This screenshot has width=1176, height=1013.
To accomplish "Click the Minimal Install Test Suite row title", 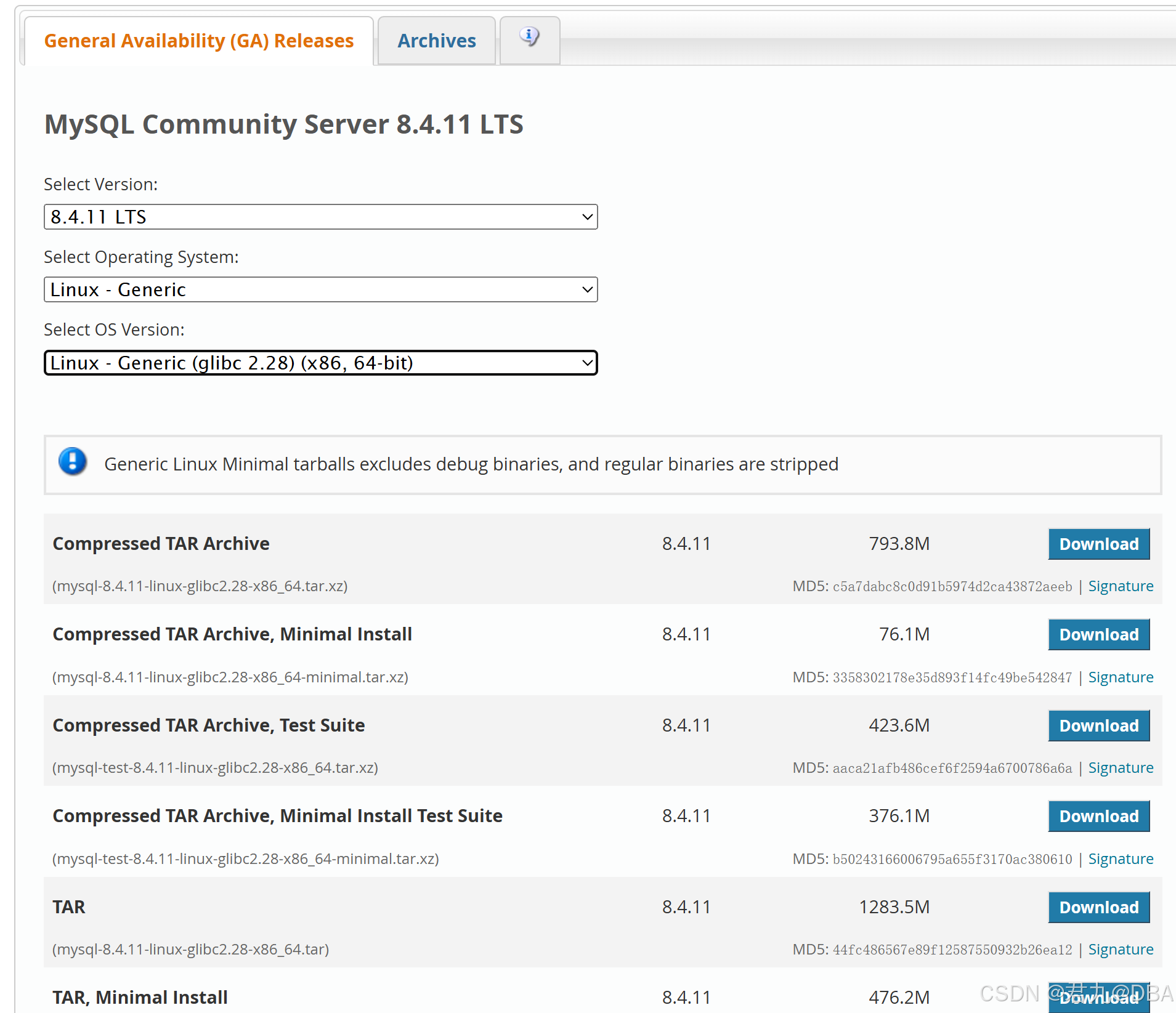I will 278,816.
